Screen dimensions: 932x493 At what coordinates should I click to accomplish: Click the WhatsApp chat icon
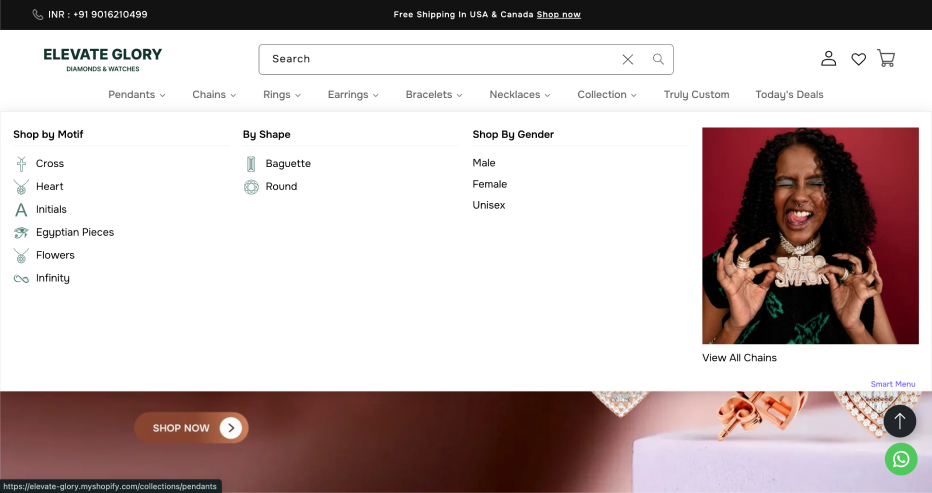[900, 459]
